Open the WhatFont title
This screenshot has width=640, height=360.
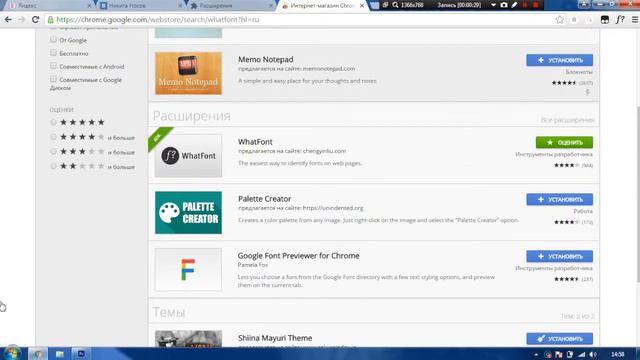coord(255,142)
